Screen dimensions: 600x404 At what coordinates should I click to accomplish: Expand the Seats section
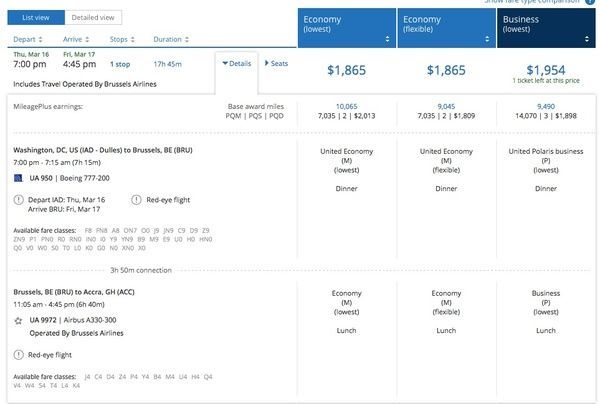(x=276, y=63)
